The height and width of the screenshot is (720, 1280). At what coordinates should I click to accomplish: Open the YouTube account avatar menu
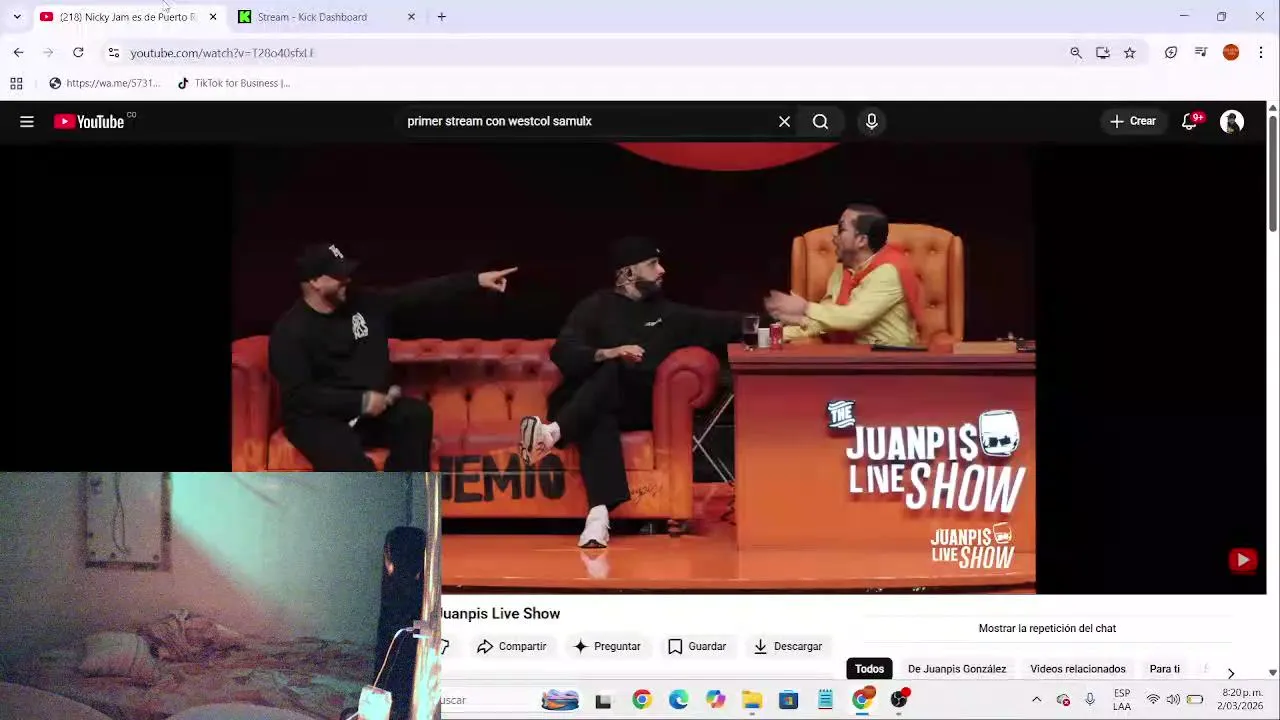pyautogui.click(x=1232, y=122)
